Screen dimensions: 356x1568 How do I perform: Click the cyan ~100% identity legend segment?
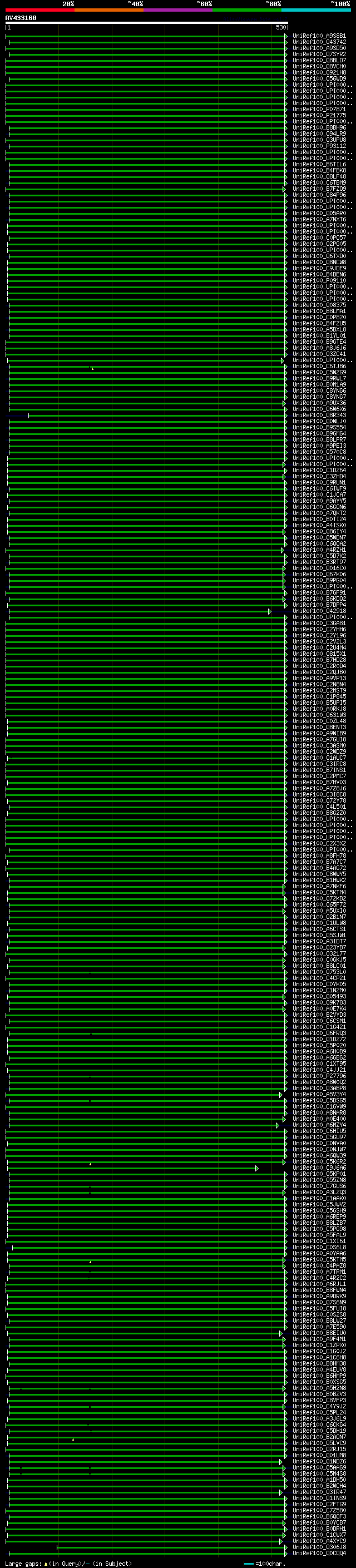click(x=316, y=10)
